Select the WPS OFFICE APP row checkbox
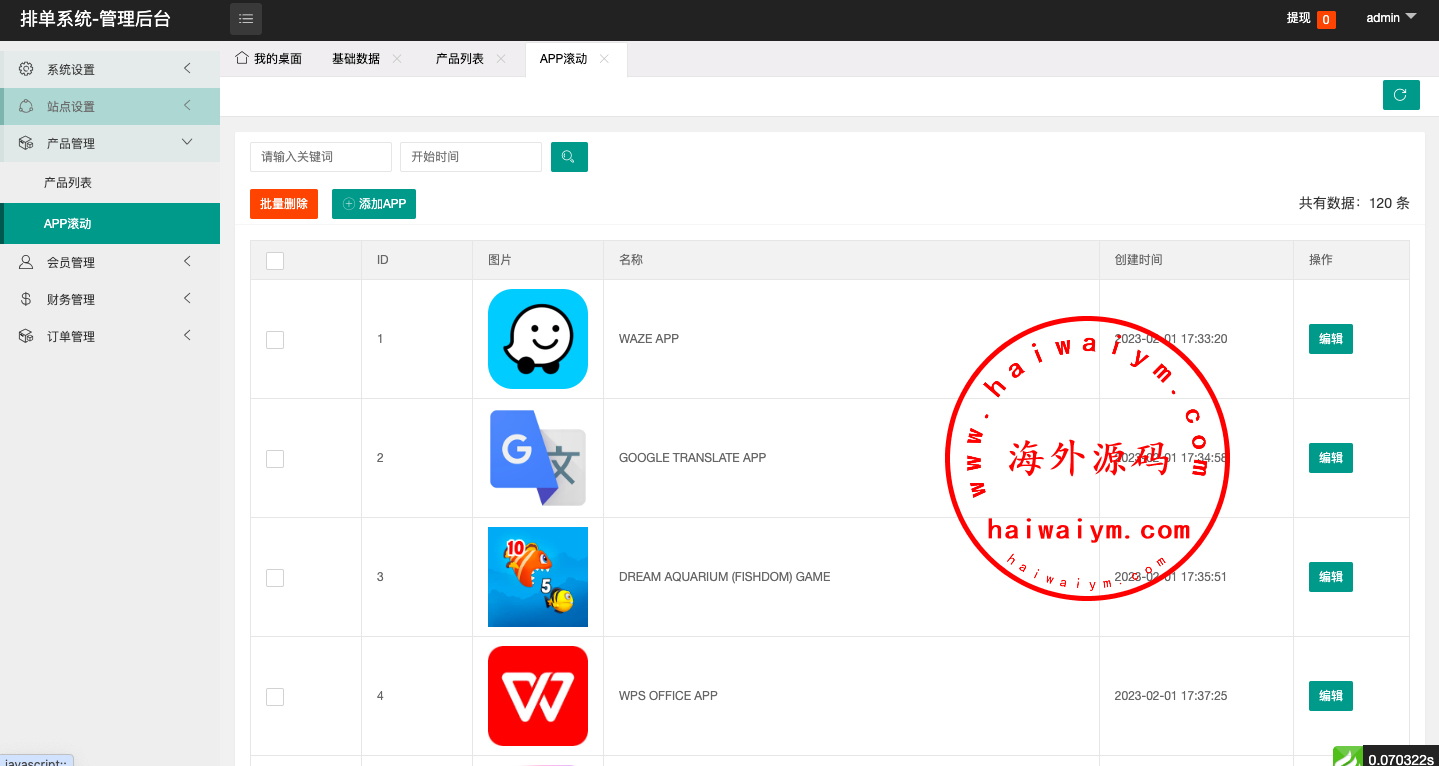 point(275,697)
